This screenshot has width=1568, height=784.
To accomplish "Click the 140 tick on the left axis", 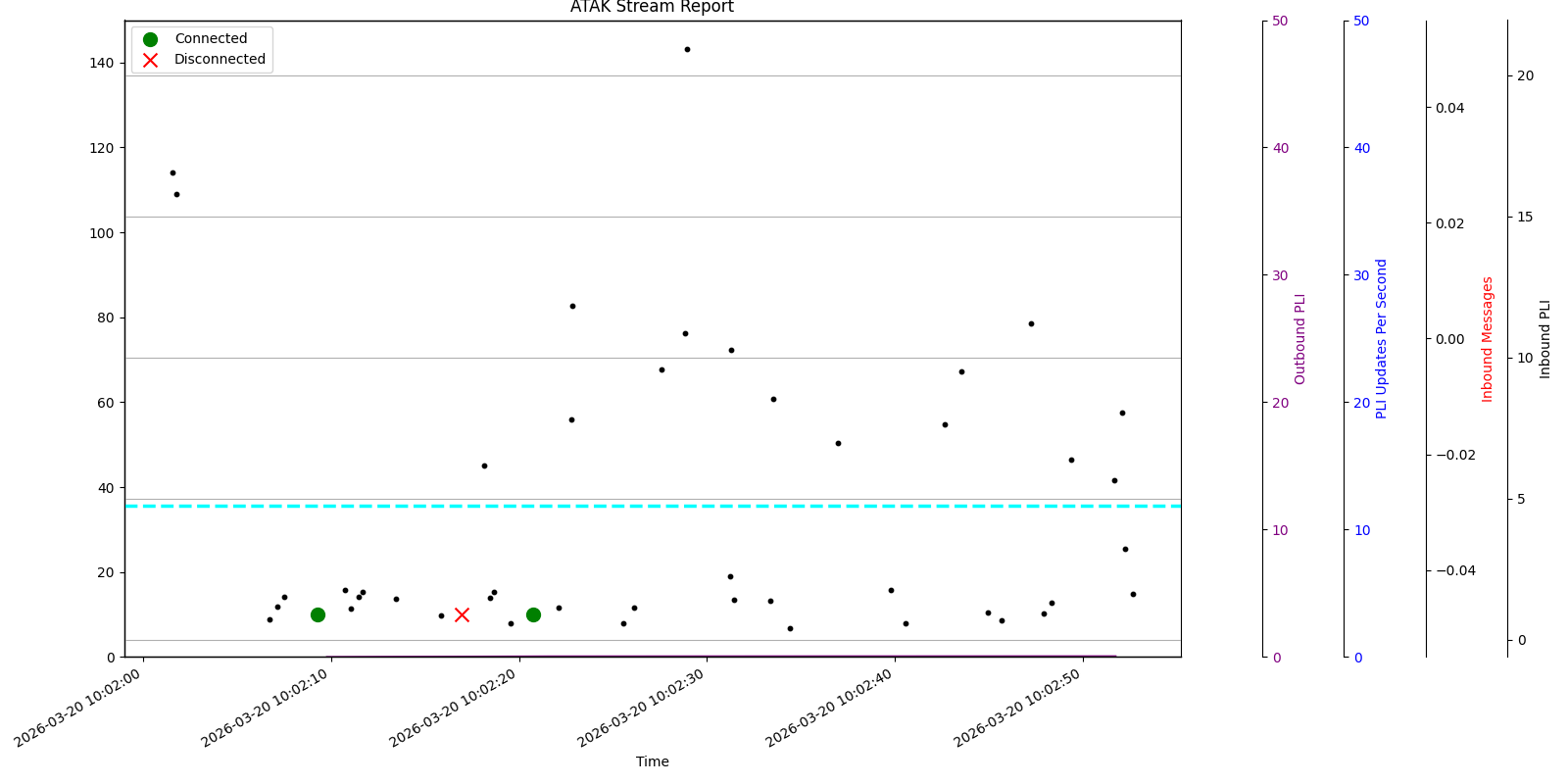I will 101,63.
